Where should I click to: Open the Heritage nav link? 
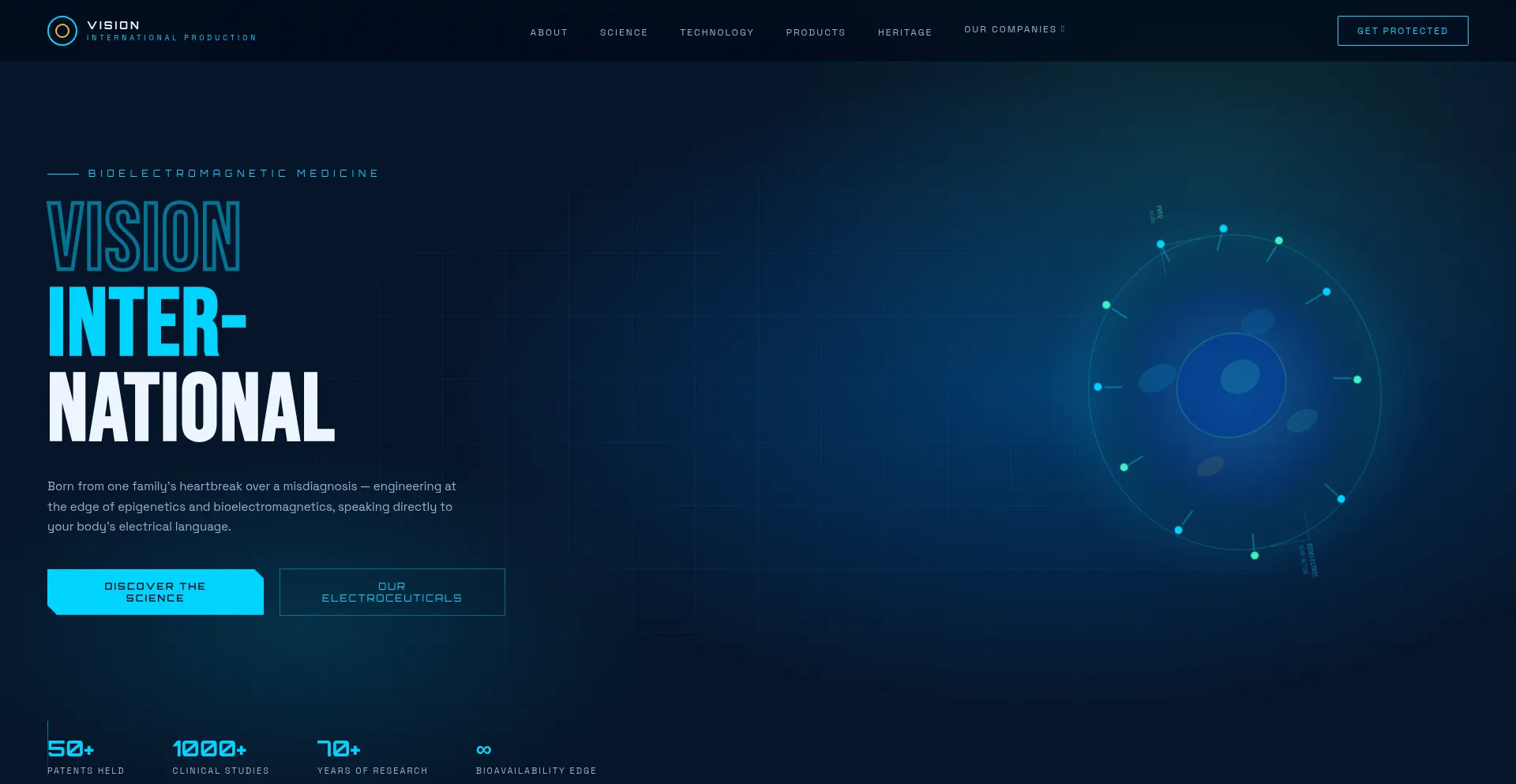(905, 32)
